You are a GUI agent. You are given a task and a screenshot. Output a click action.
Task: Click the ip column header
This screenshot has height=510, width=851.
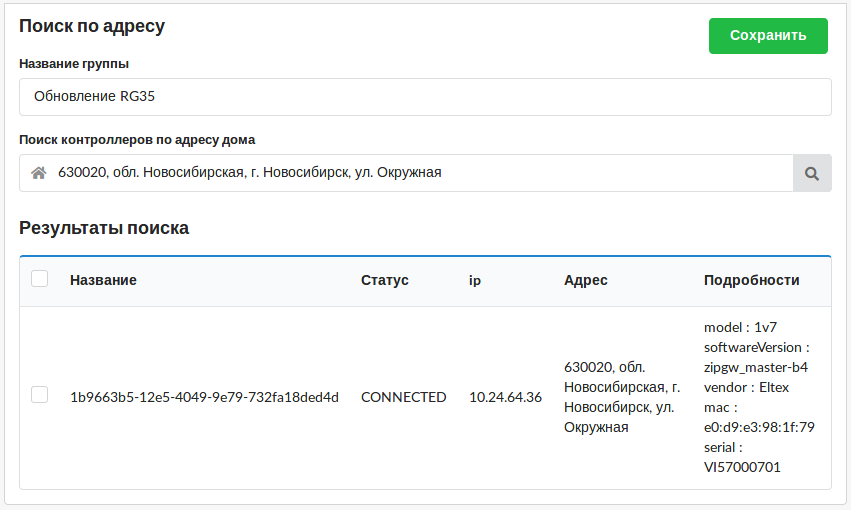click(475, 280)
